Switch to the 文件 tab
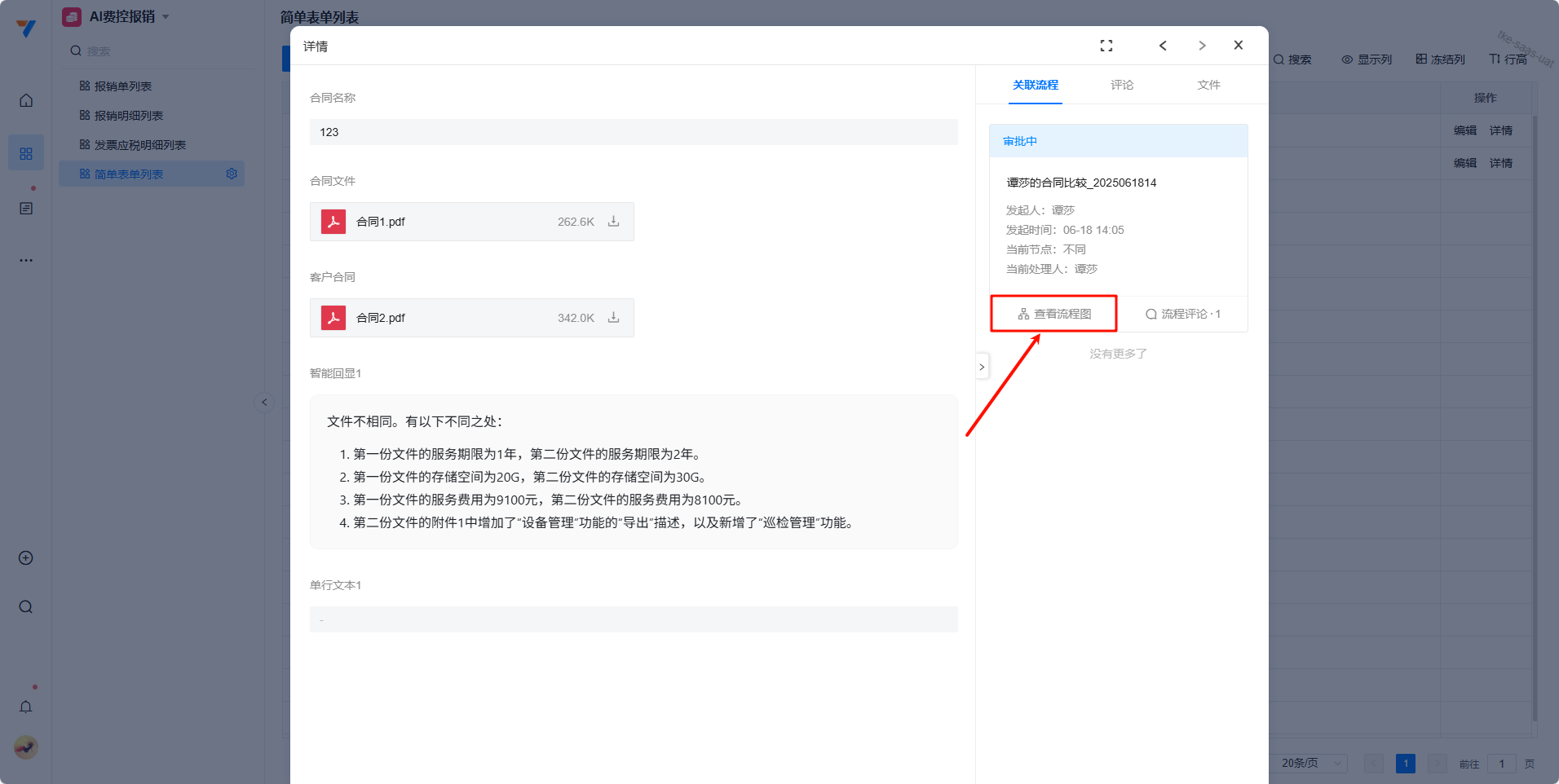The width and height of the screenshot is (1559, 784). tap(1208, 85)
